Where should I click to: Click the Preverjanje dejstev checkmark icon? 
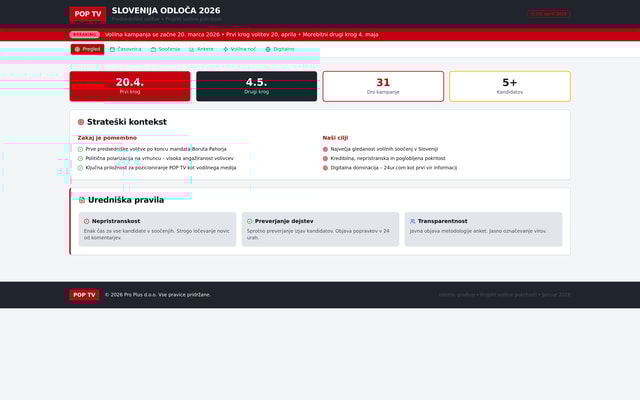[250, 220]
